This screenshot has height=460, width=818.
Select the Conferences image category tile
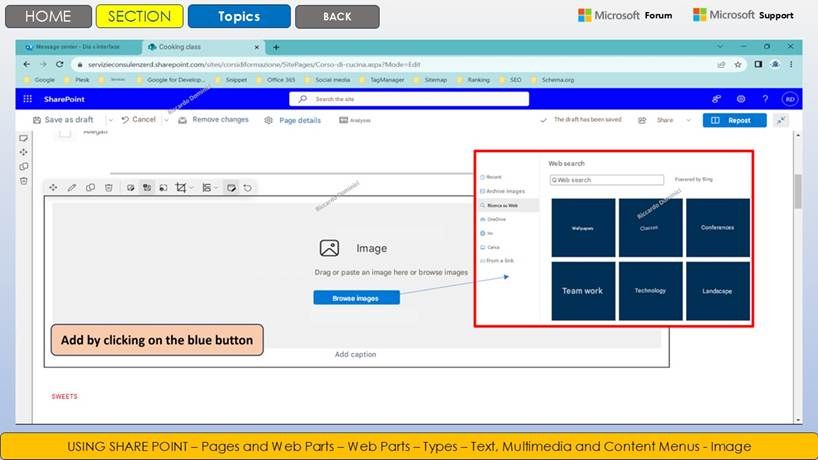pos(718,228)
